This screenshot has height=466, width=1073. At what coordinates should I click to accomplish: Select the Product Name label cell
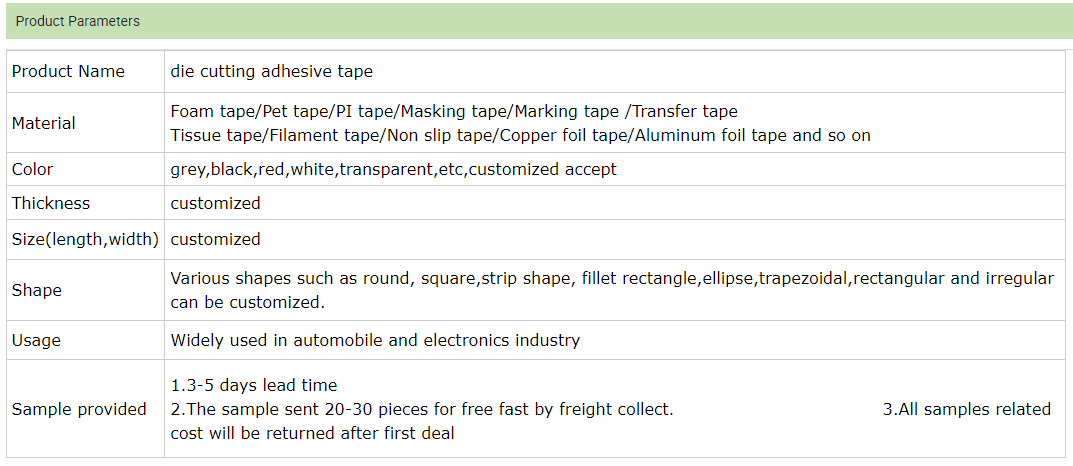(x=68, y=71)
